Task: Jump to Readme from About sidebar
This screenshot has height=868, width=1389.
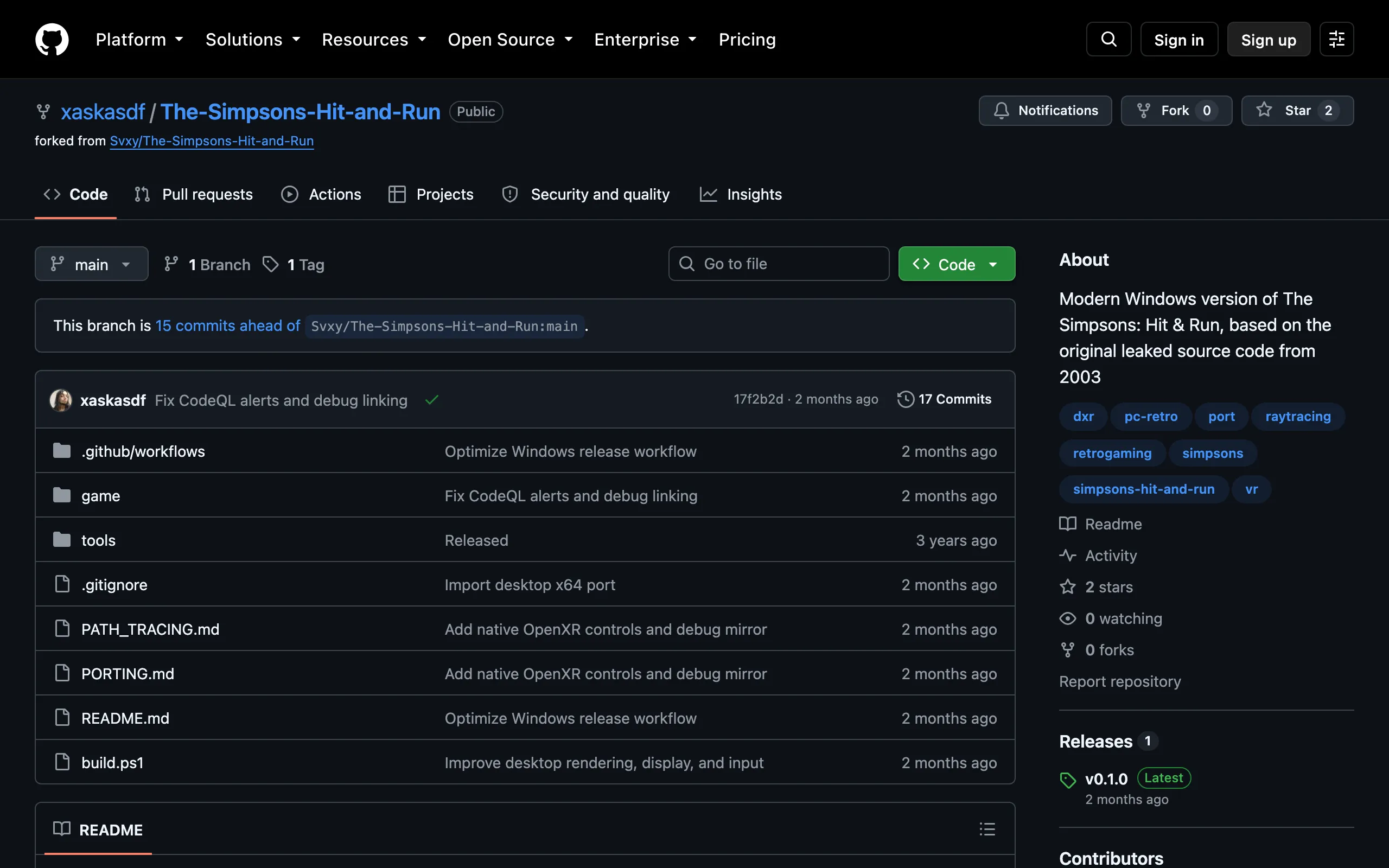Action: click(x=1101, y=524)
